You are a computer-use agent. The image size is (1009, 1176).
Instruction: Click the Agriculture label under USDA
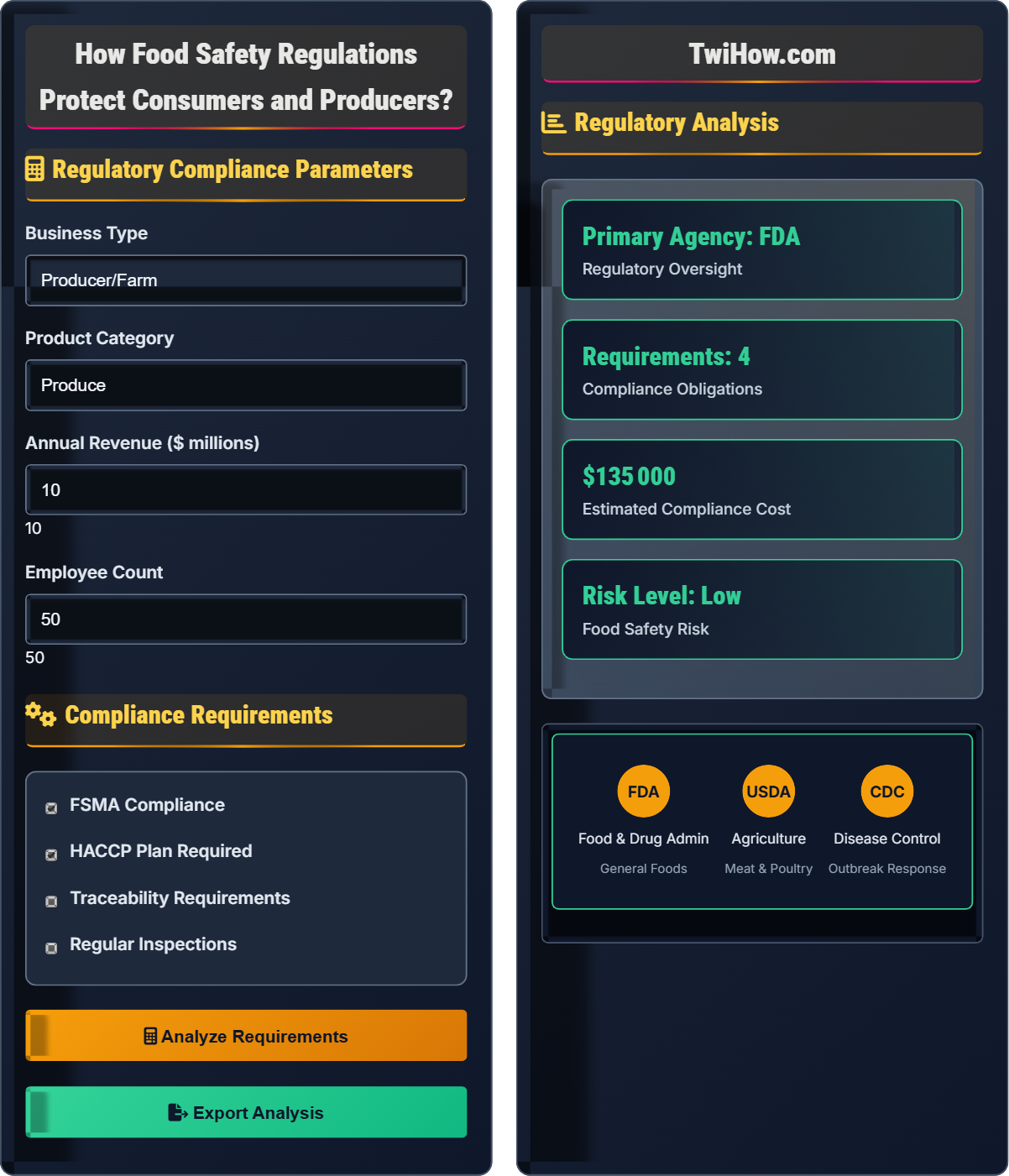[x=769, y=839]
